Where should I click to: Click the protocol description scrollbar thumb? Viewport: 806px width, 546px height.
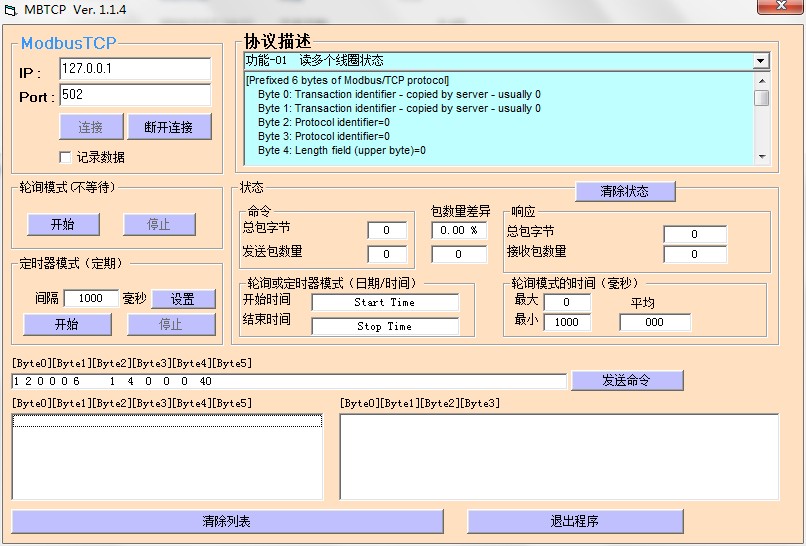click(762, 98)
